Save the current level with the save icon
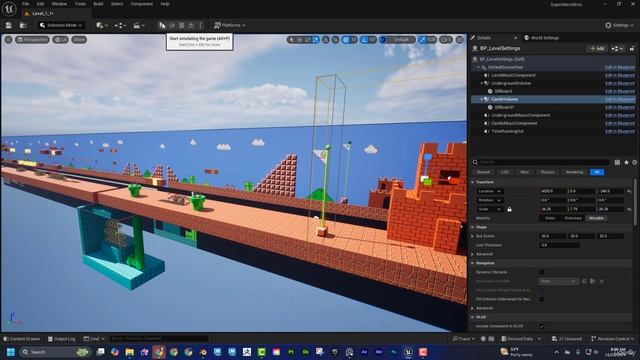This screenshot has width=640, height=360. [9, 25]
